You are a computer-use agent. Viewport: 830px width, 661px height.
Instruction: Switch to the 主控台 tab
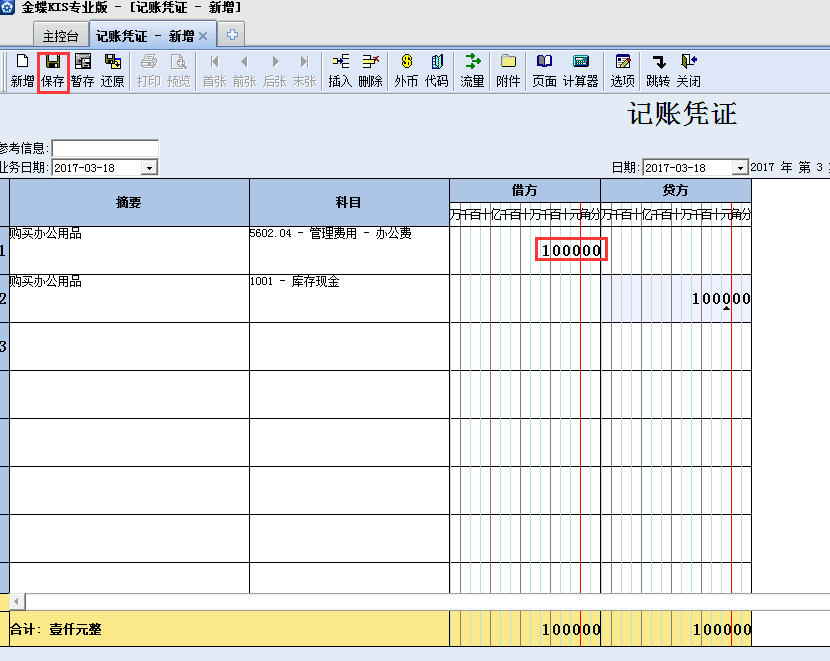tap(58, 33)
